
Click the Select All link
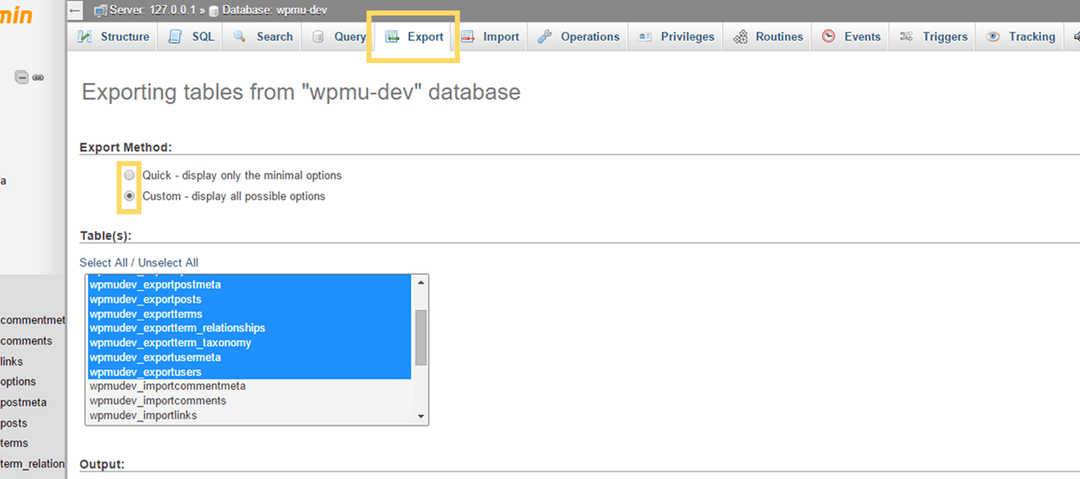tap(103, 263)
